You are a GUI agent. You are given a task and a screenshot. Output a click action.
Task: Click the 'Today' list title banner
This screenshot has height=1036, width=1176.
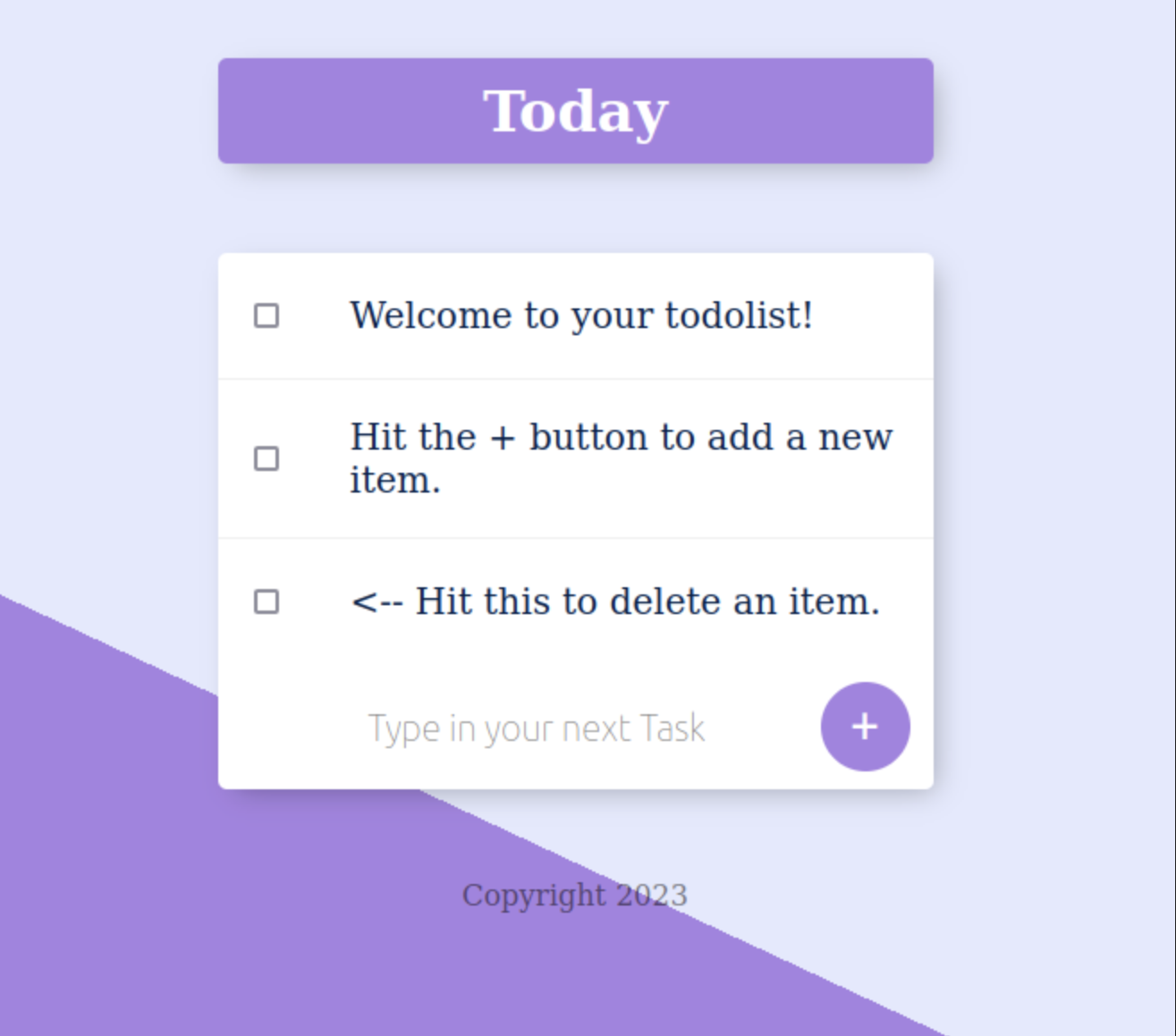(576, 111)
